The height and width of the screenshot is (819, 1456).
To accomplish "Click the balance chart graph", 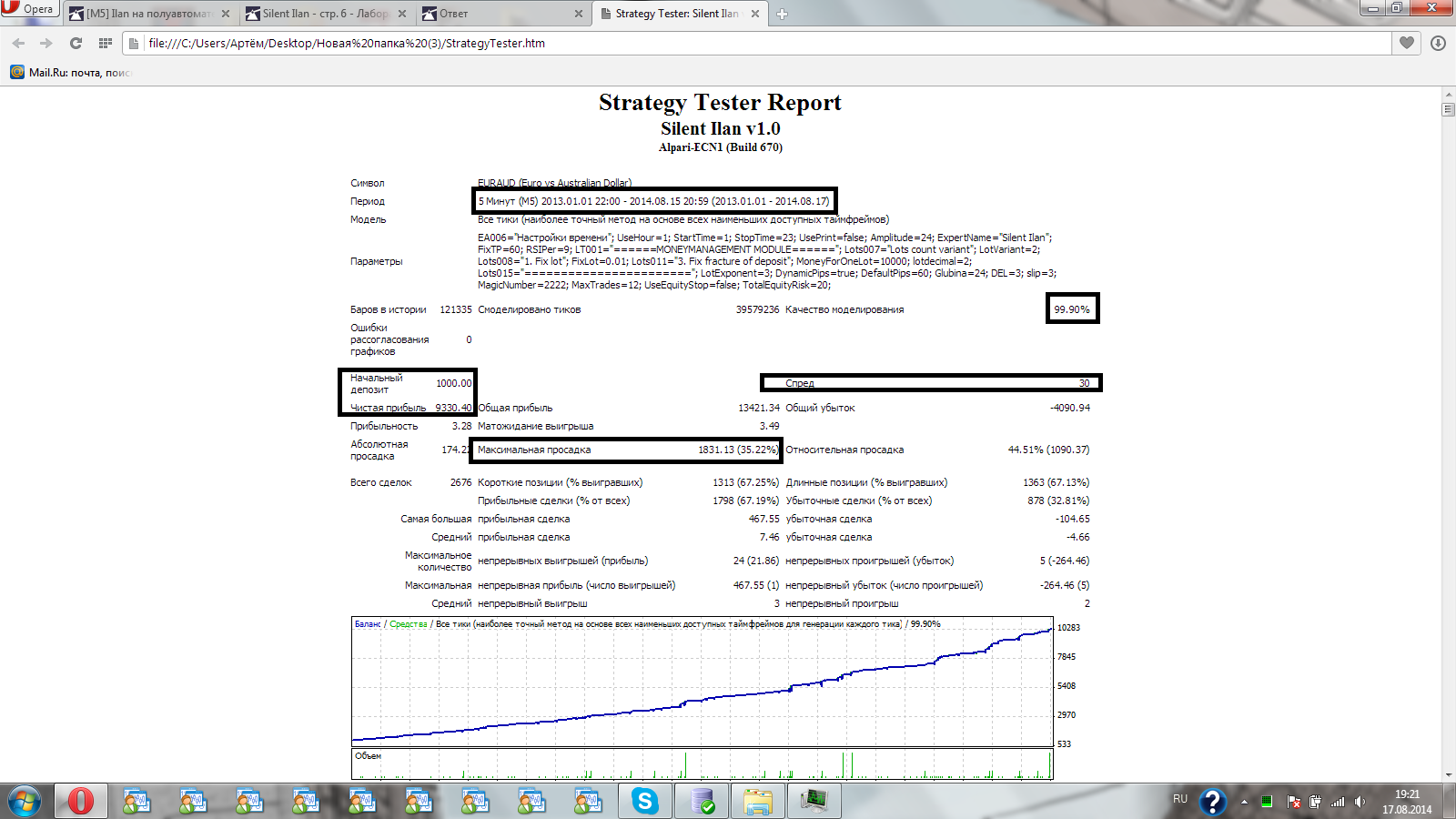I will 703,682.
